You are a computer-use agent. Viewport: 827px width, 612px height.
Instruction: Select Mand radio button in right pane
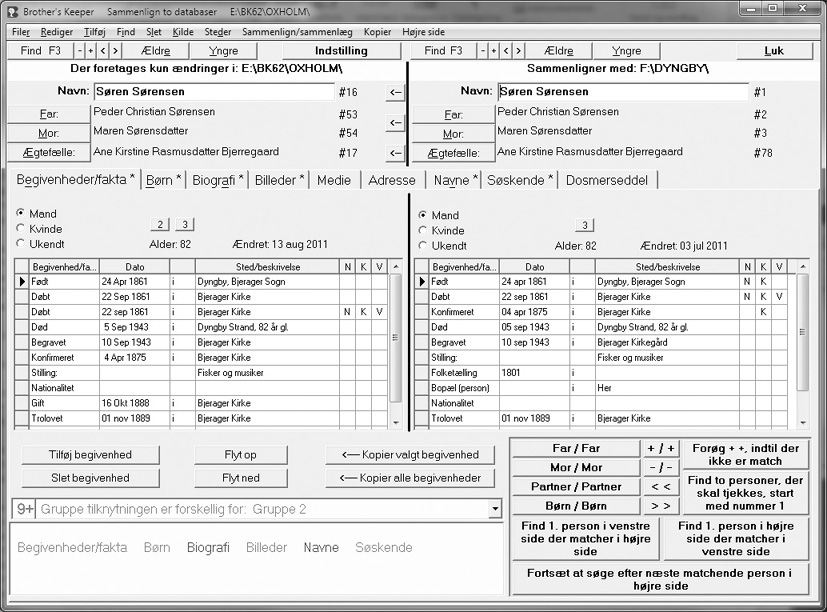(x=422, y=215)
